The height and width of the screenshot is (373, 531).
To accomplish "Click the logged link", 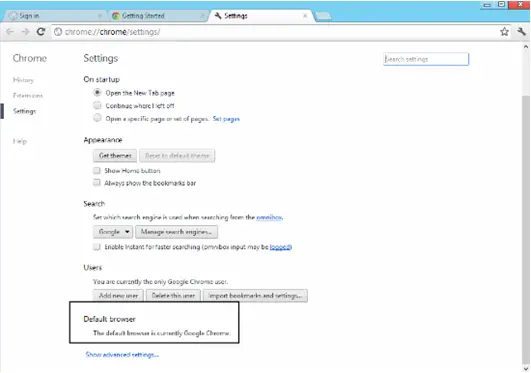I will (280, 247).
